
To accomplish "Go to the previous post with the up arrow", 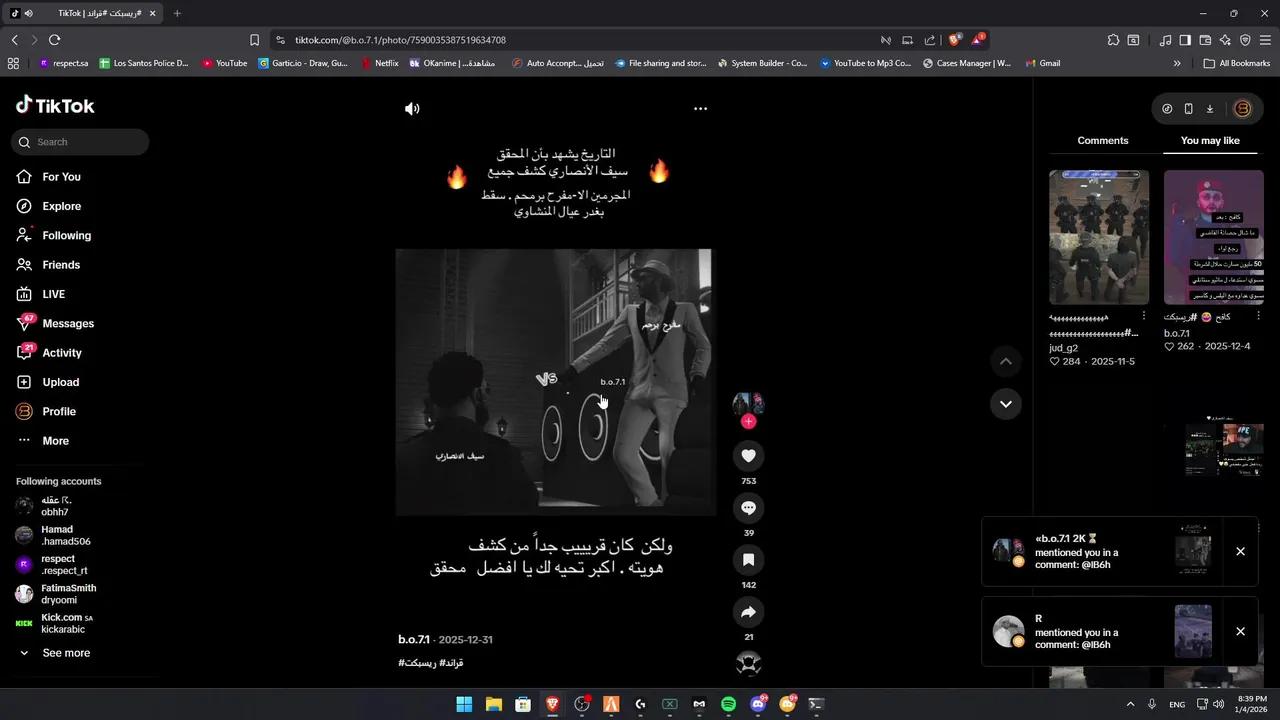I will (1006, 361).
